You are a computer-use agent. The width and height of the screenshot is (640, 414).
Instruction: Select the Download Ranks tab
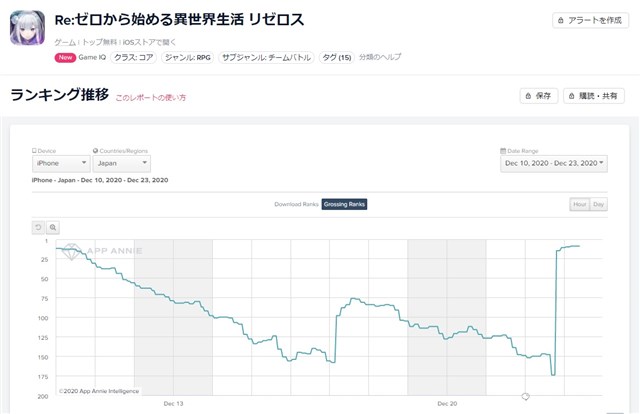296,204
